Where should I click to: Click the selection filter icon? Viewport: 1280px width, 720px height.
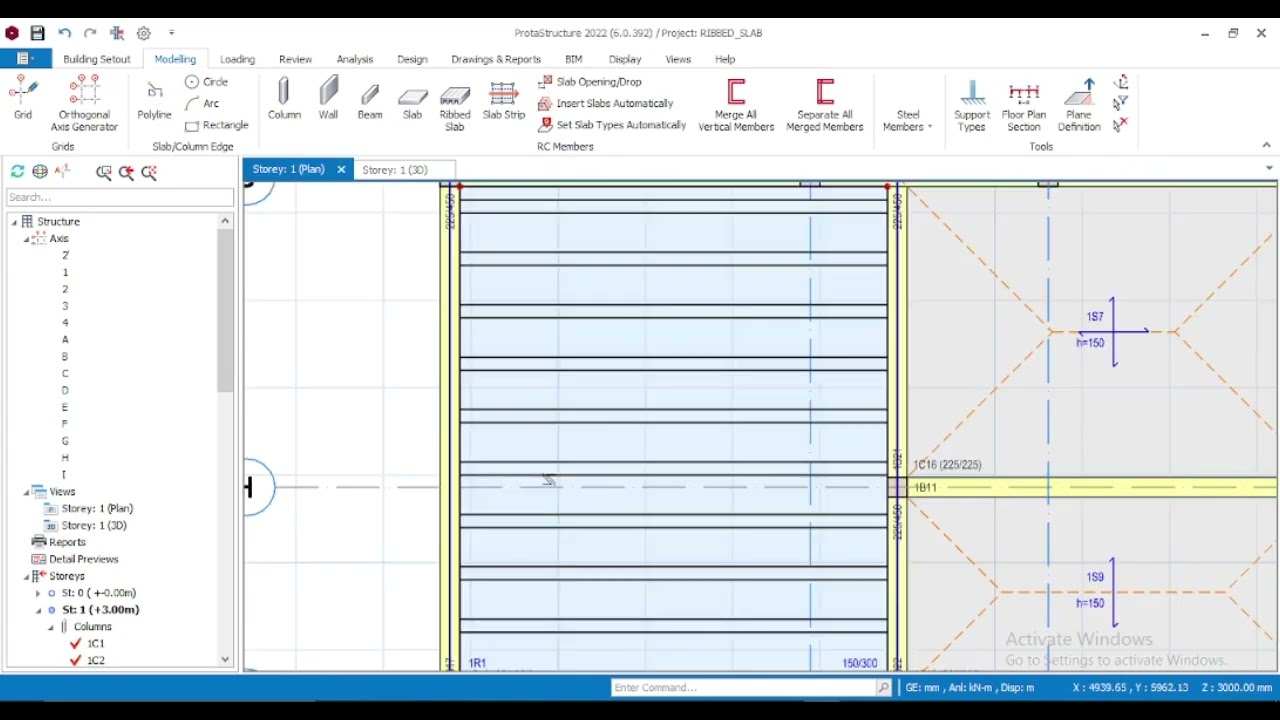click(x=1121, y=103)
